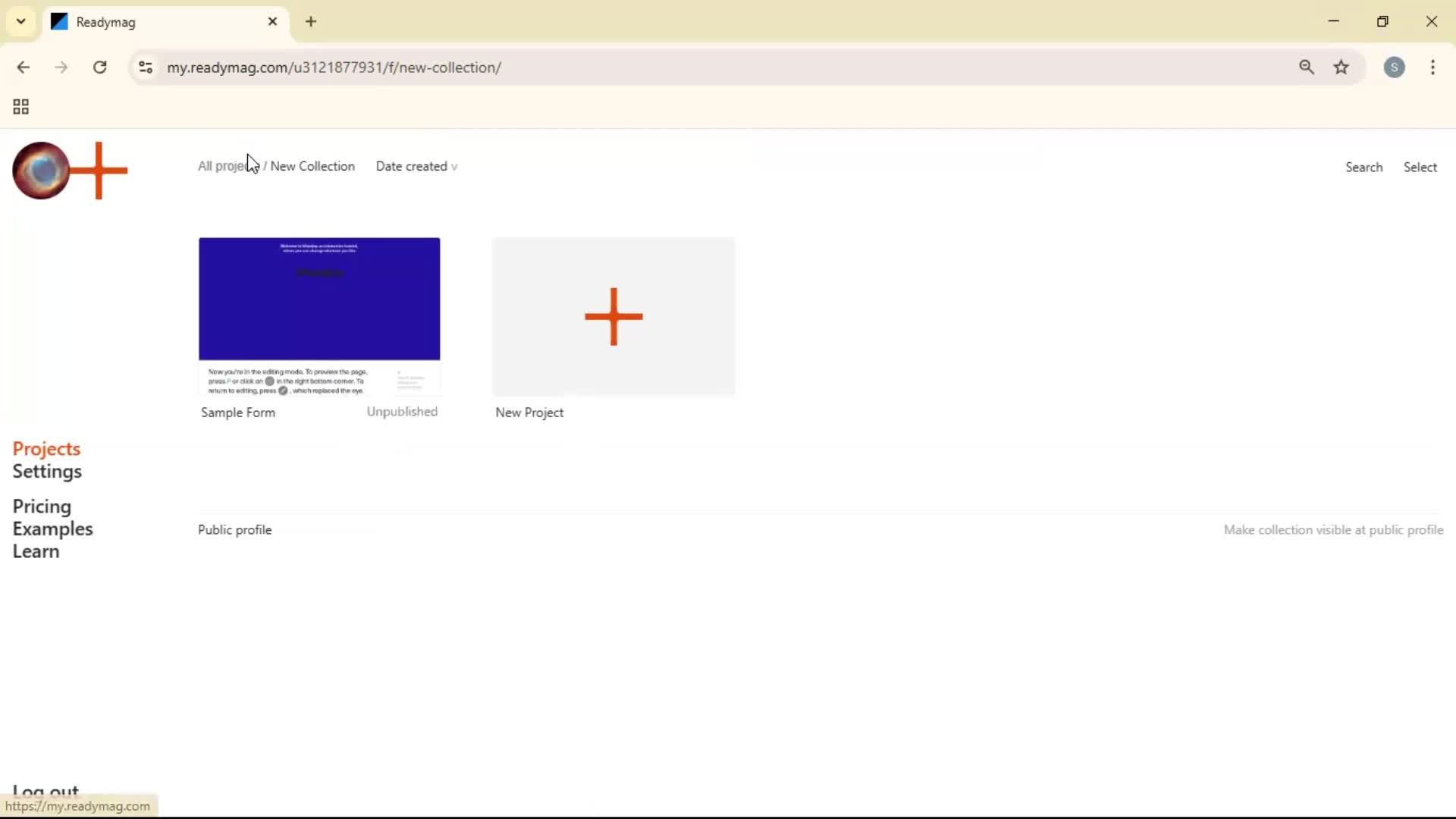Select the Projects tab
This screenshot has width=1456, height=819.
pyautogui.click(x=46, y=448)
